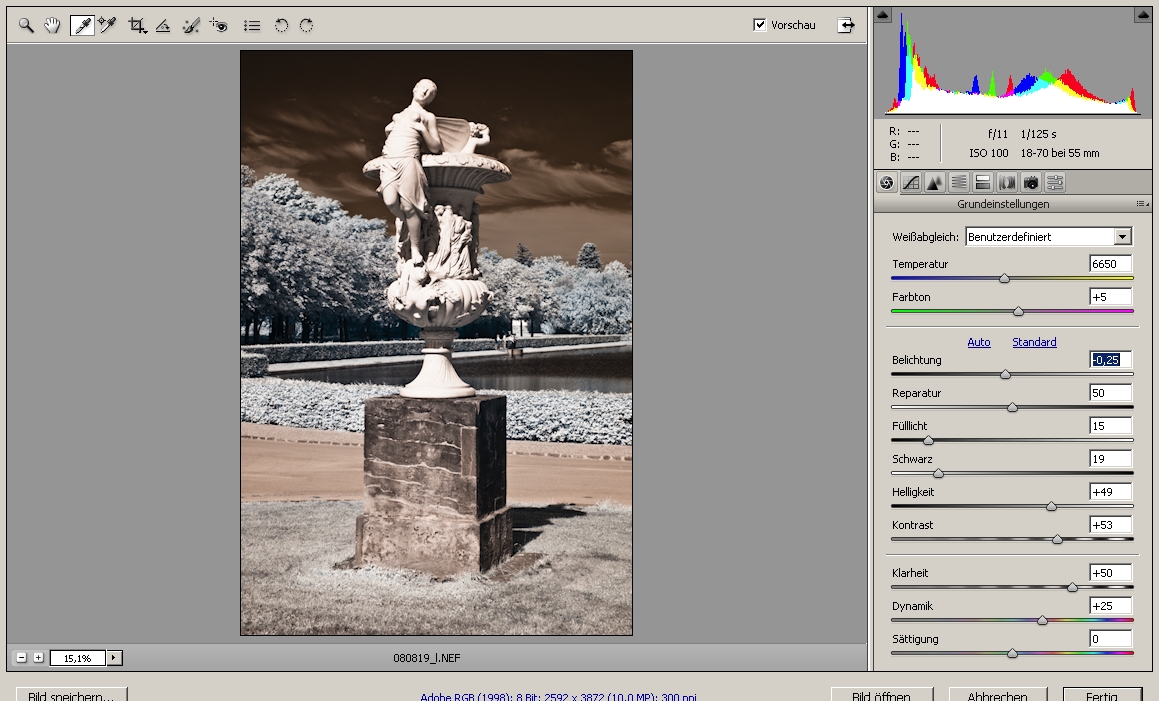Toggle highlight clipping warning in histogram
The image size is (1159, 701).
pyautogui.click(x=1142, y=15)
